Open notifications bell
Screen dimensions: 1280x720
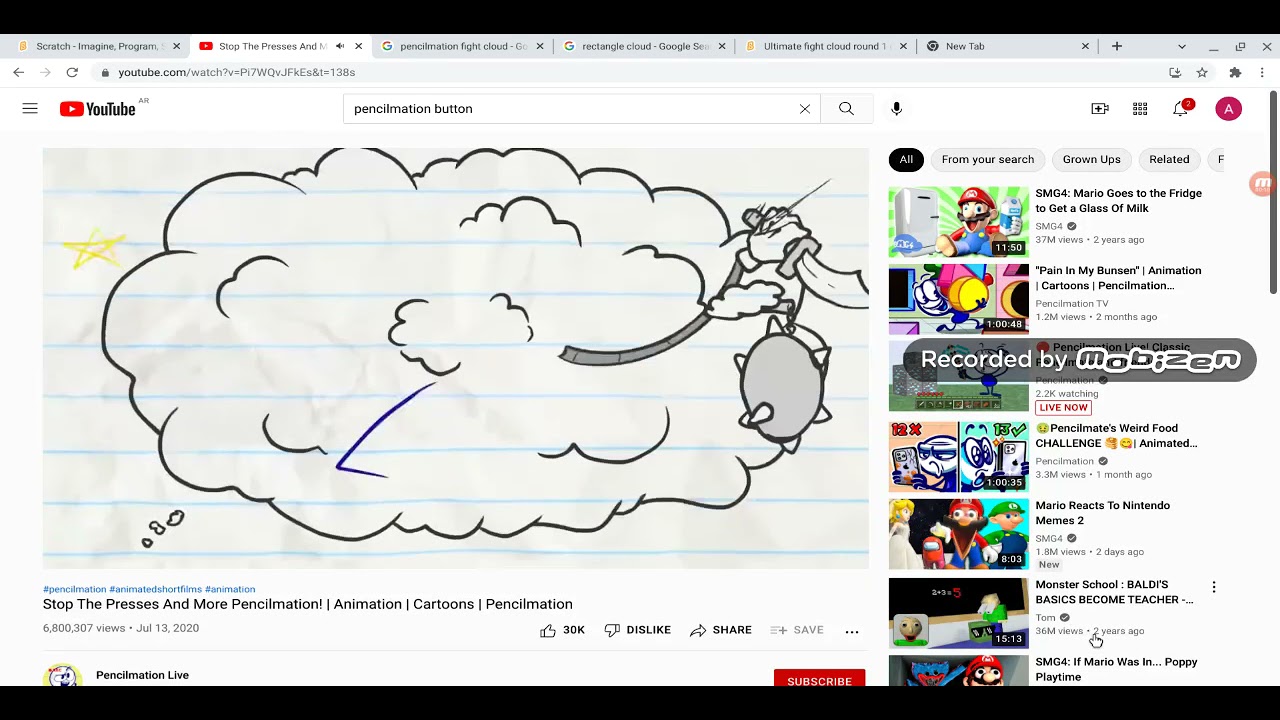[1181, 108]
